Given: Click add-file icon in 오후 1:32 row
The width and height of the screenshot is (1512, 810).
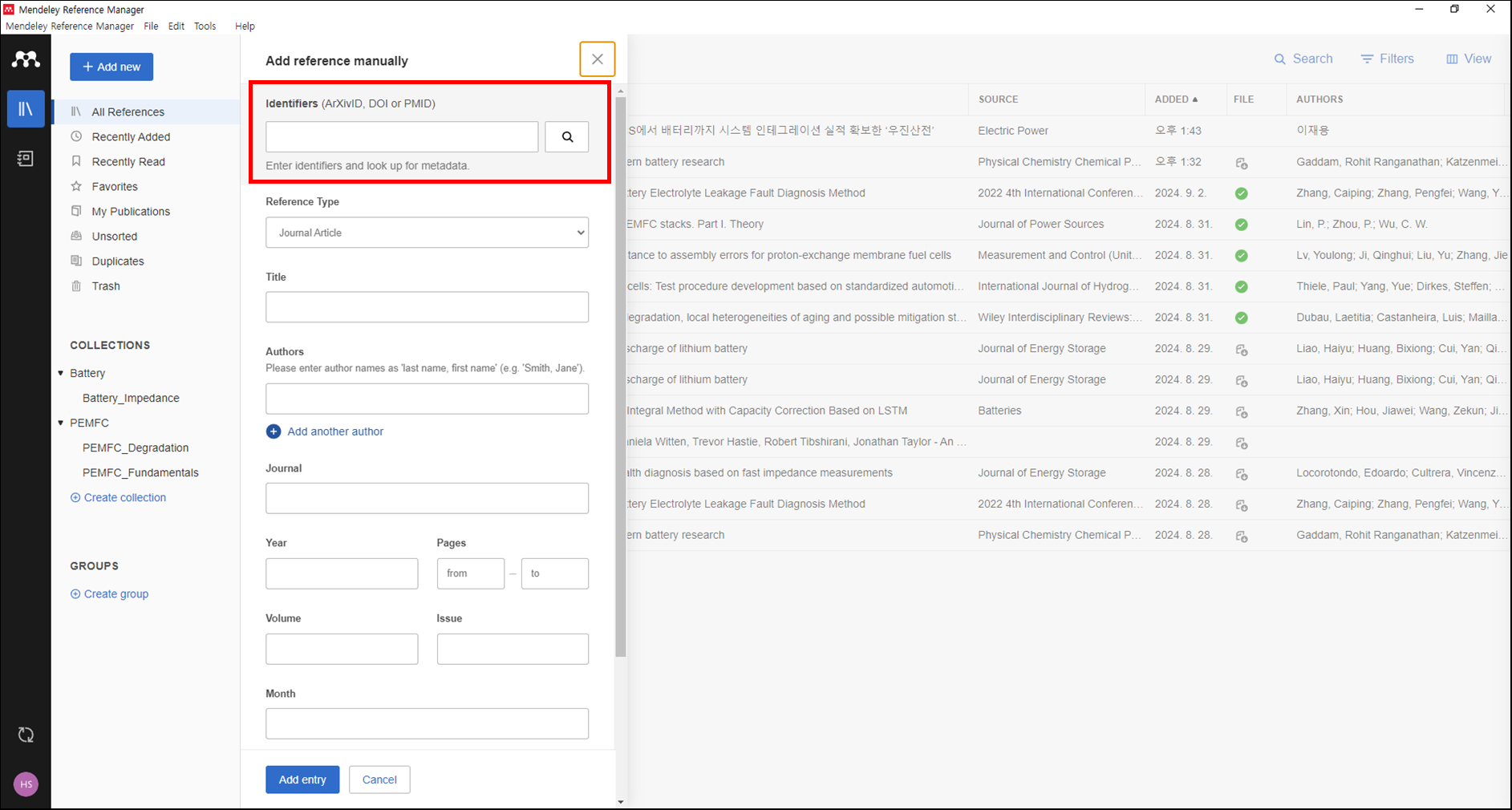Looking at the screenshot, I should click(1242, 163).
